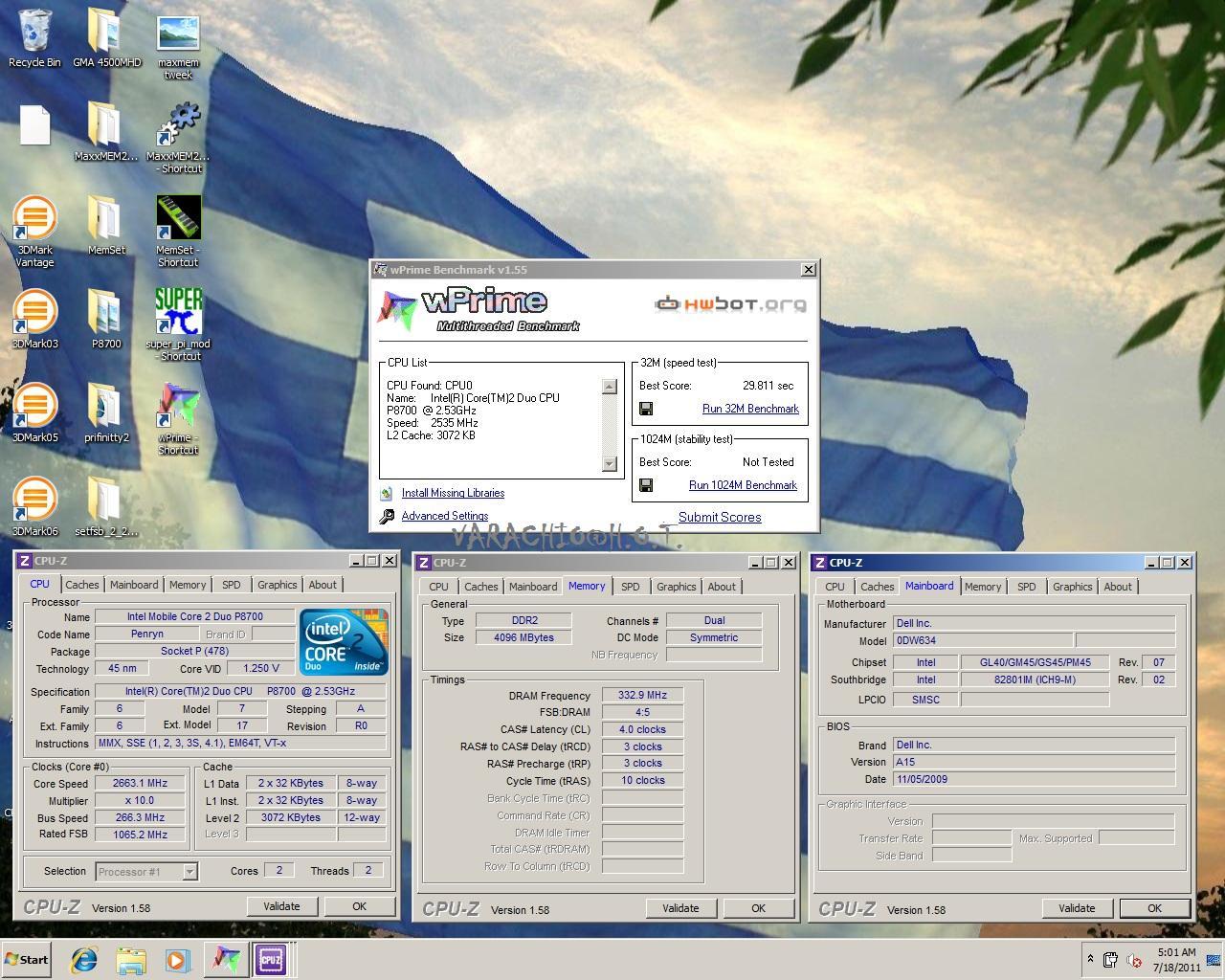Launch the wPrime desktop shortcut

pos(178,419)
